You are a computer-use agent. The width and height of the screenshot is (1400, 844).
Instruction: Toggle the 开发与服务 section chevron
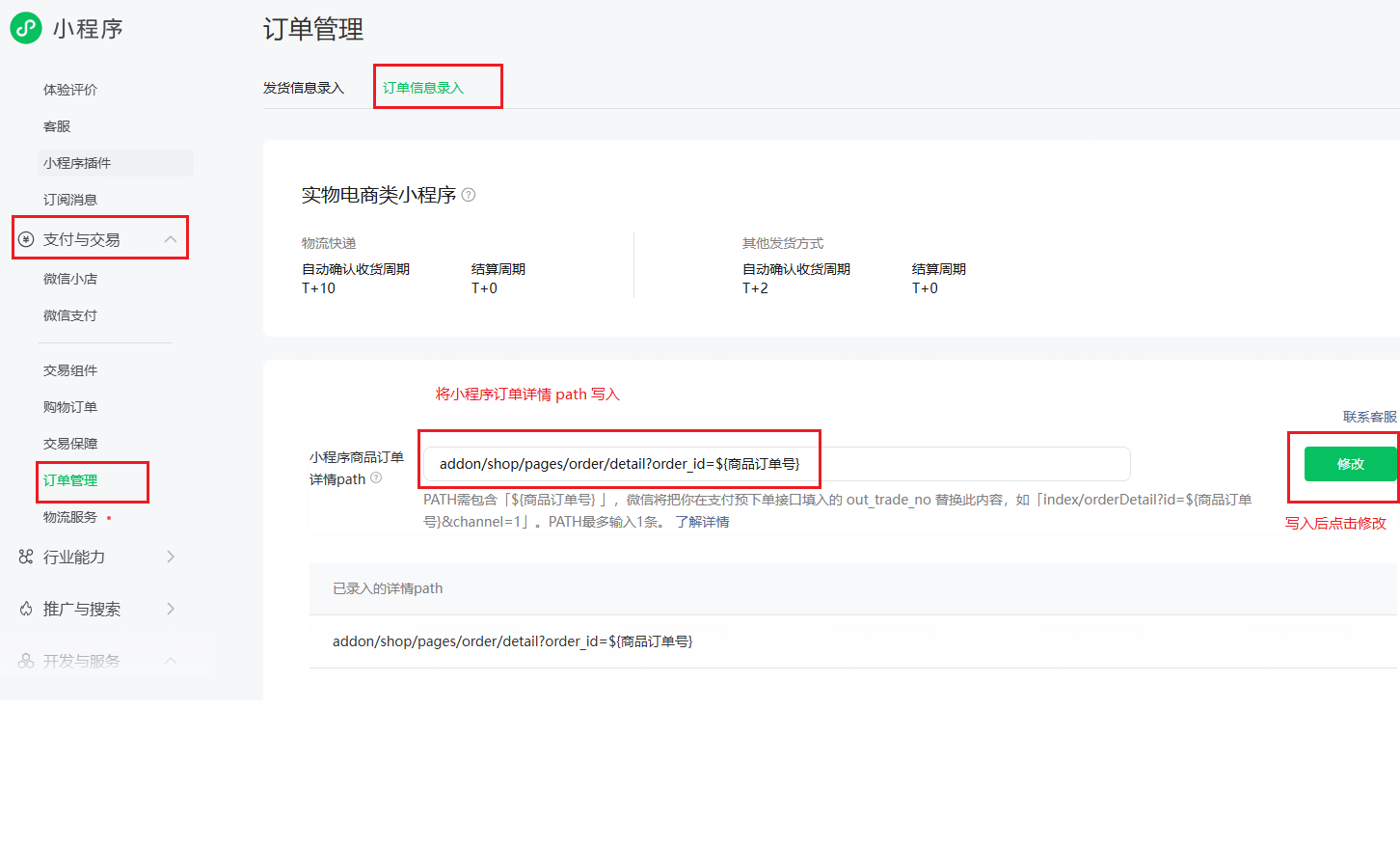pyautogui.click(x=171, y=661)
